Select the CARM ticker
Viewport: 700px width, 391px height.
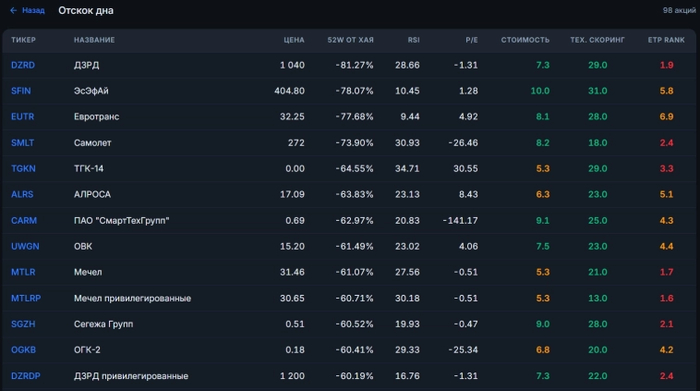click(24, 220)
